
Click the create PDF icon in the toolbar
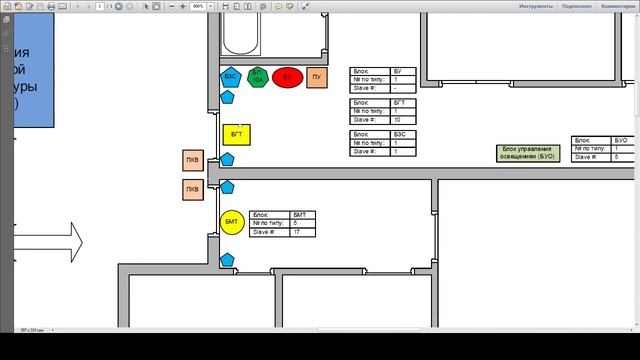7,6
